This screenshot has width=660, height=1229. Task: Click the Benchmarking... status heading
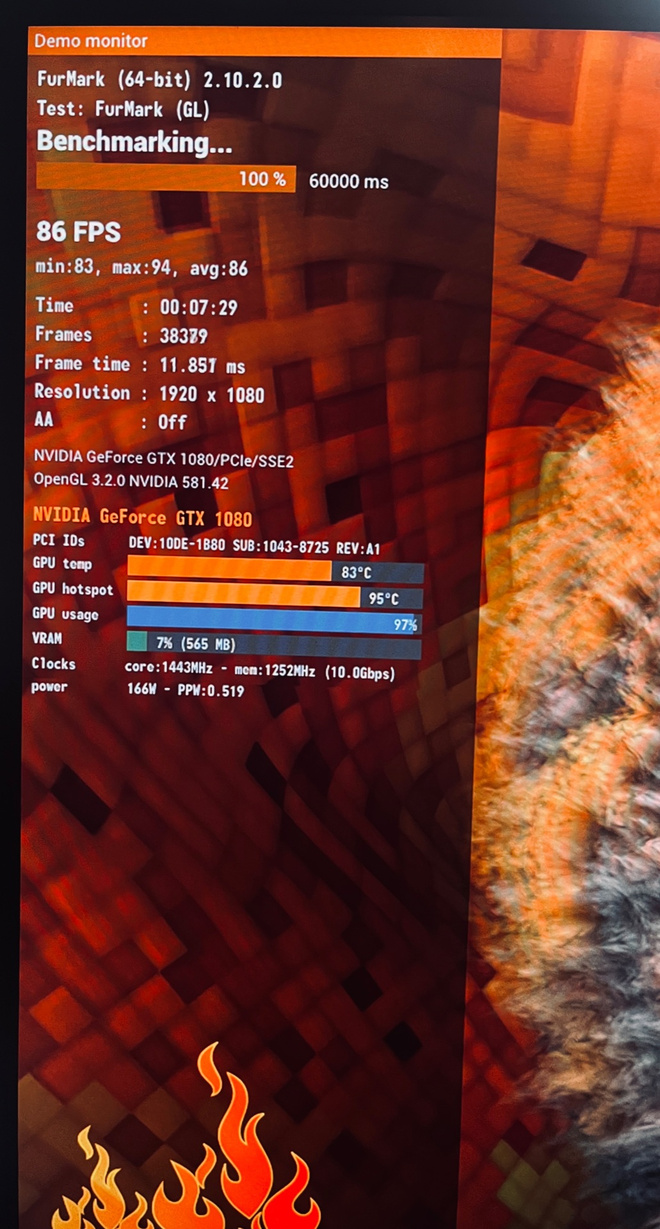point(134,142)
